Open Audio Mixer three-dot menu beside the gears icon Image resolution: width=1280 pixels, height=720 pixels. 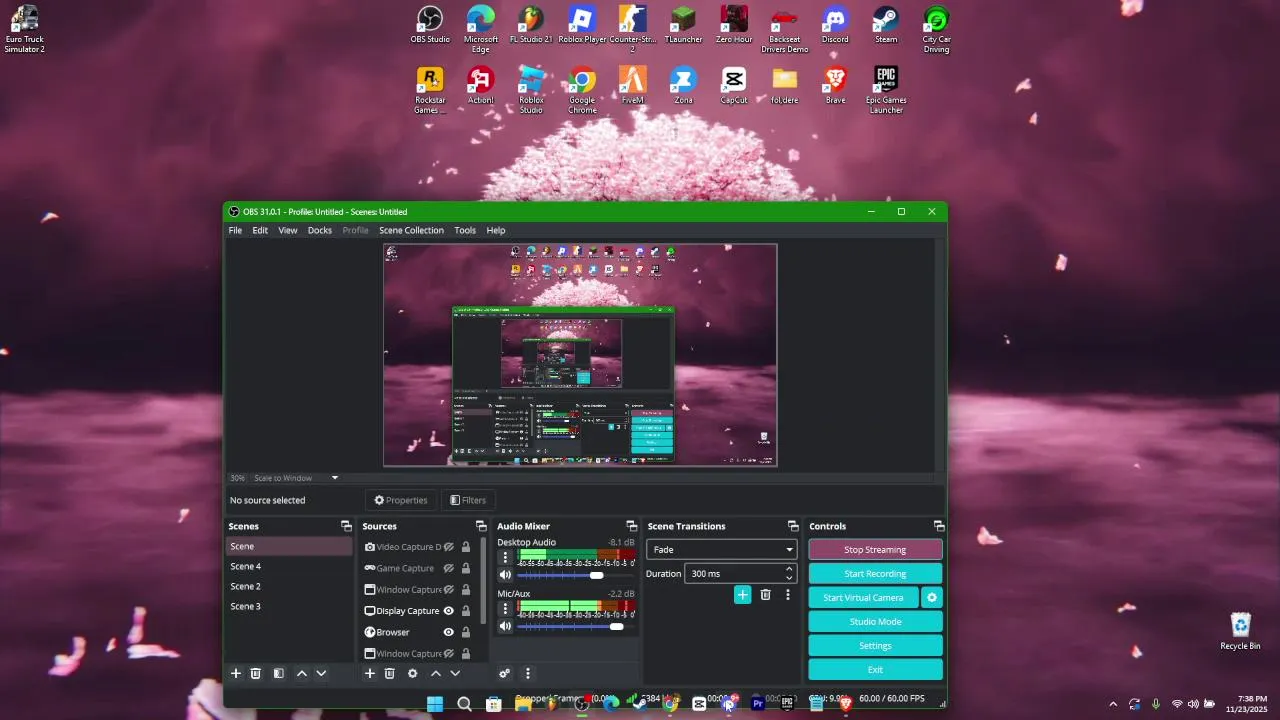click(x=528, y=674)
